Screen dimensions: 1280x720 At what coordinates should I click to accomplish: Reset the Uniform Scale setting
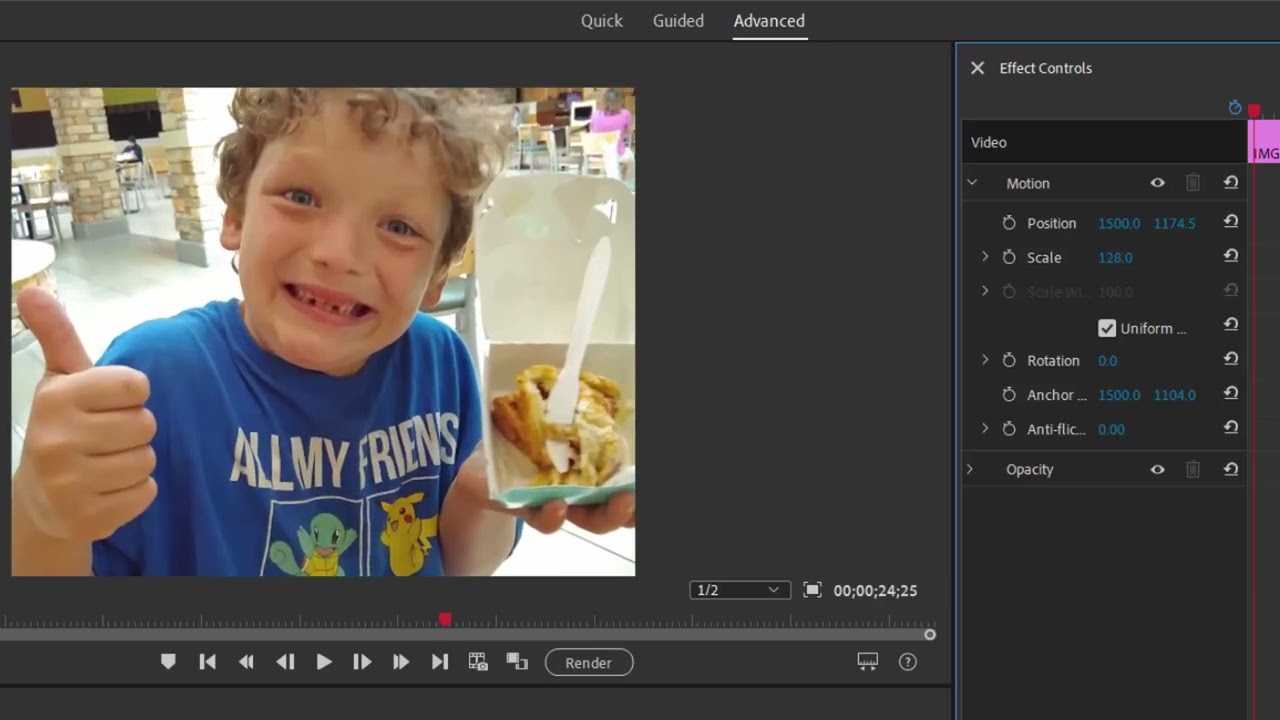pyautogui.click(x=1231, y=325)
